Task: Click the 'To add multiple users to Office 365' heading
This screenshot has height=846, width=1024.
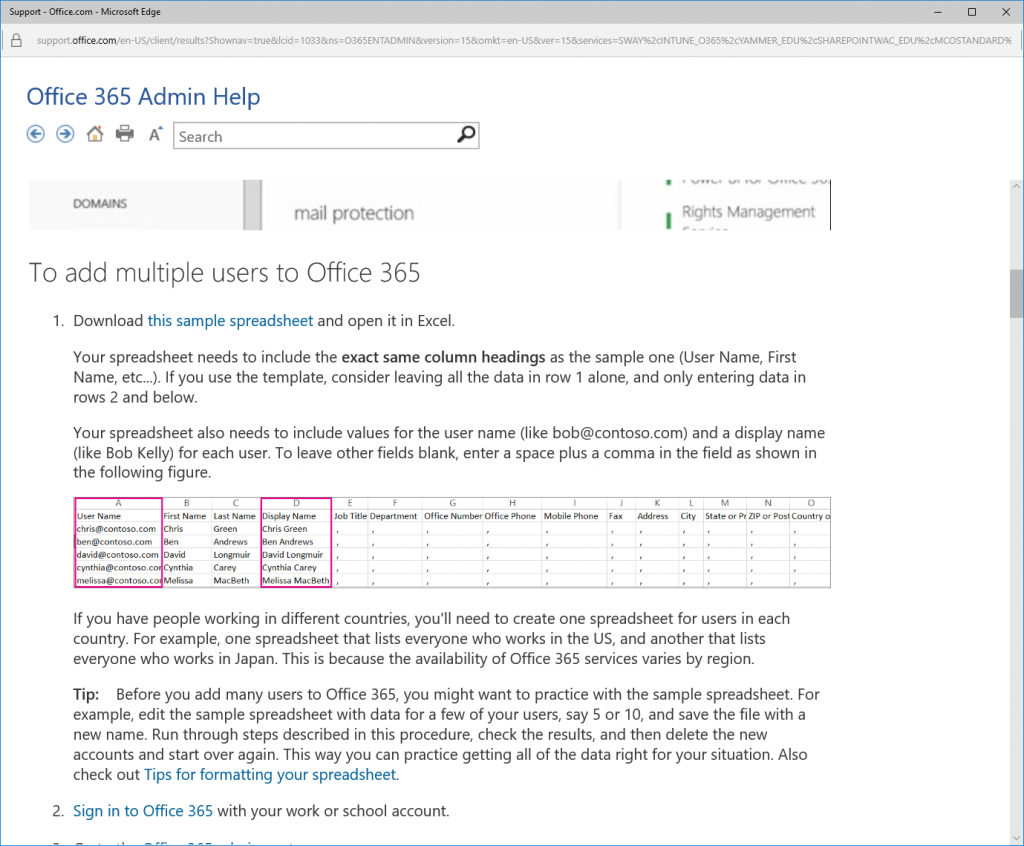Action: click(x=225, y=273)
